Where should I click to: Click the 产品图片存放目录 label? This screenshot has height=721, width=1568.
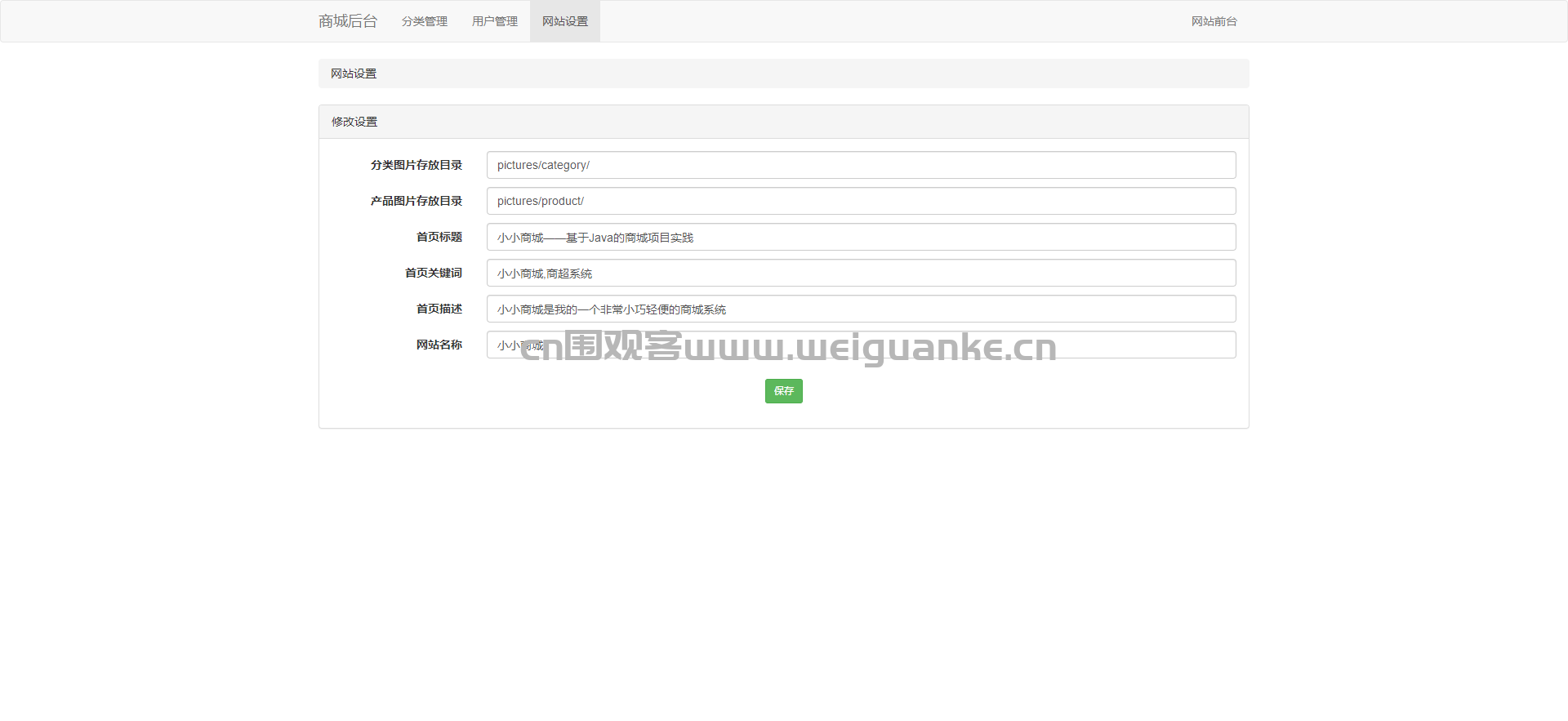coord(416,201)
